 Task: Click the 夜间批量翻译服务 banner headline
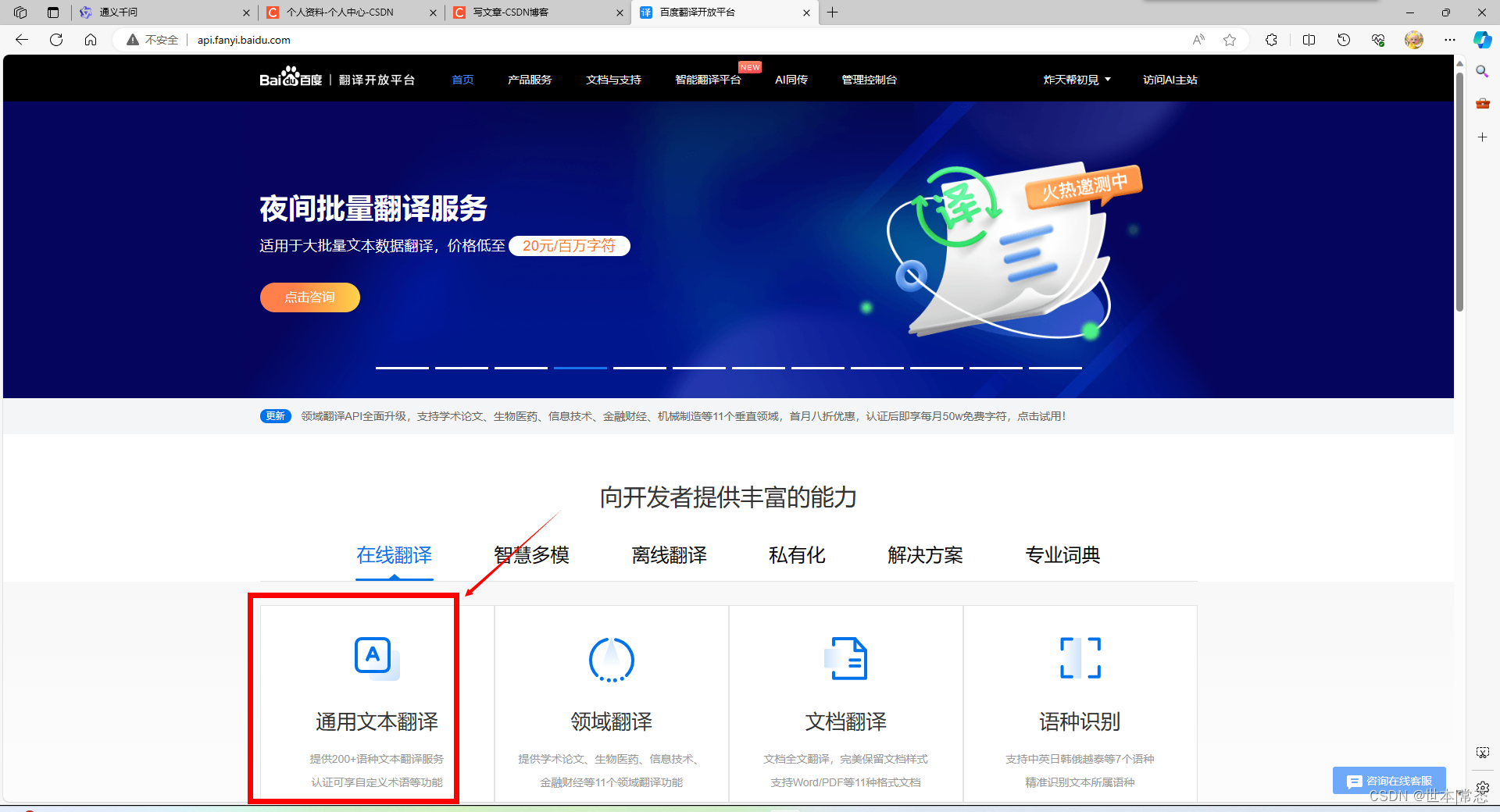pyautogui.click(x=373, y=208)
